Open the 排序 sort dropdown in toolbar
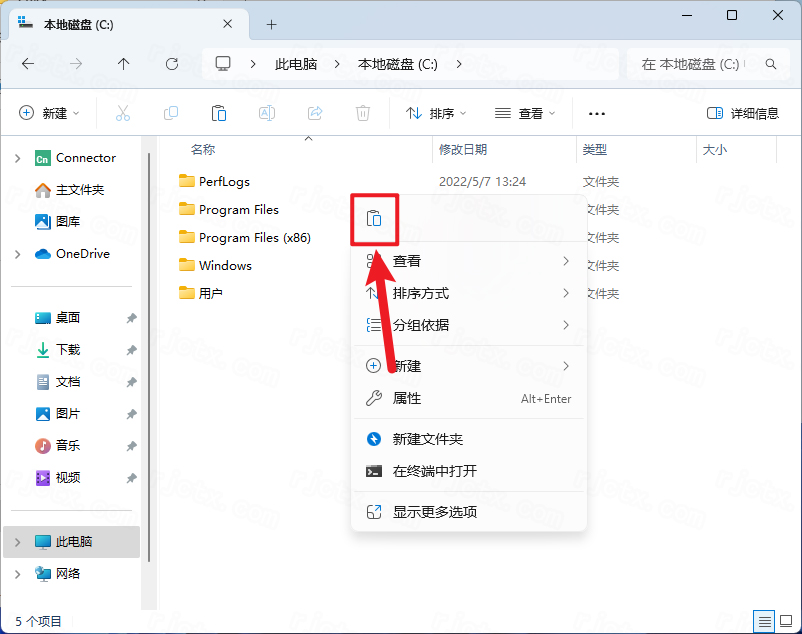The width and height of the screenshot is (802, 634). pyautogui.click(x=436, y=113)
